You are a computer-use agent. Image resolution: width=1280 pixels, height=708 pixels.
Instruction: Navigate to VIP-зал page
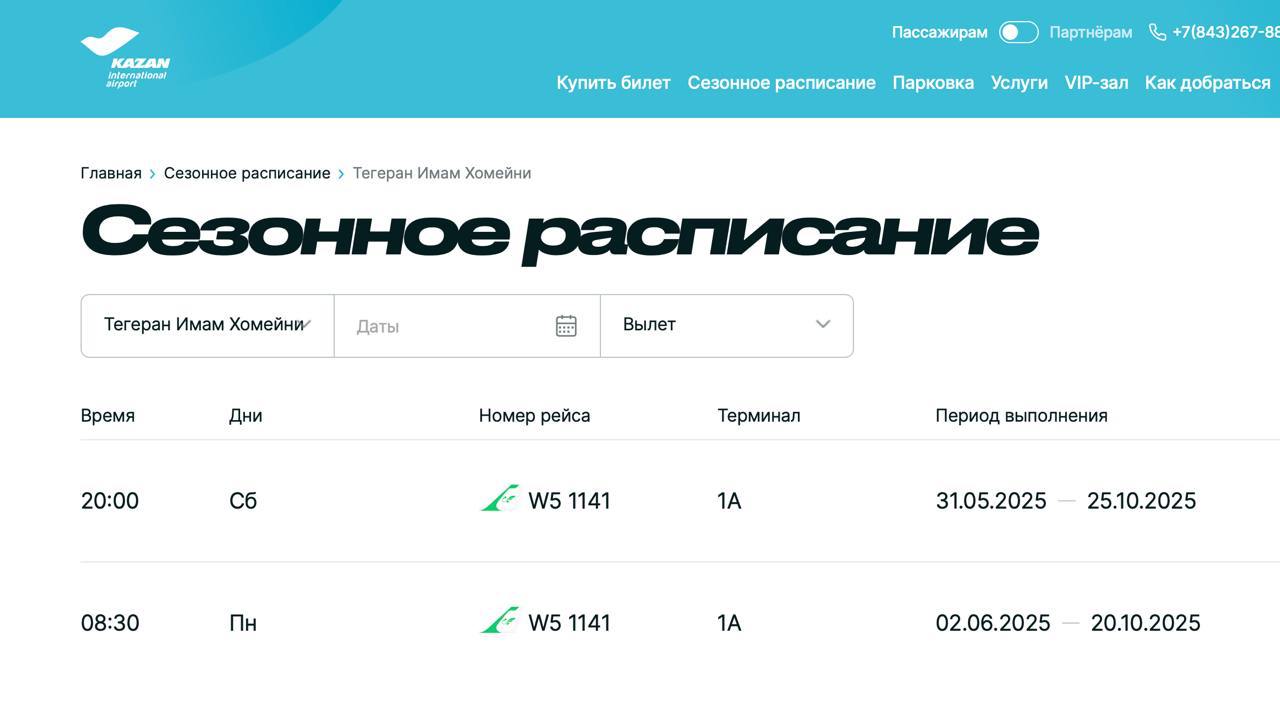coord(1096,83)
